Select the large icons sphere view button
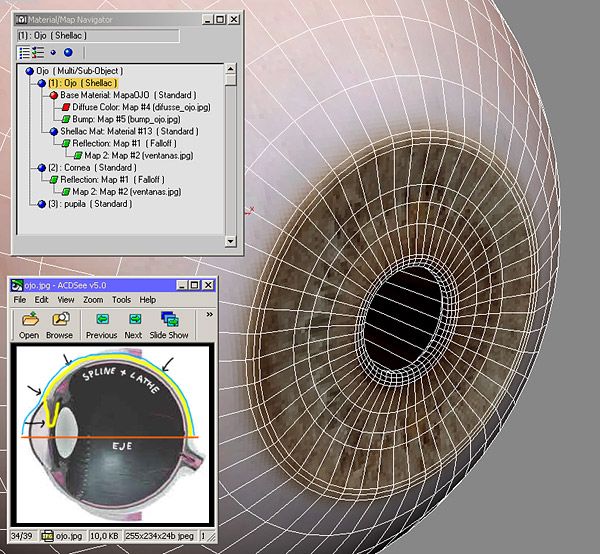Viewport: 600px width, 554px height. (68, 52)
